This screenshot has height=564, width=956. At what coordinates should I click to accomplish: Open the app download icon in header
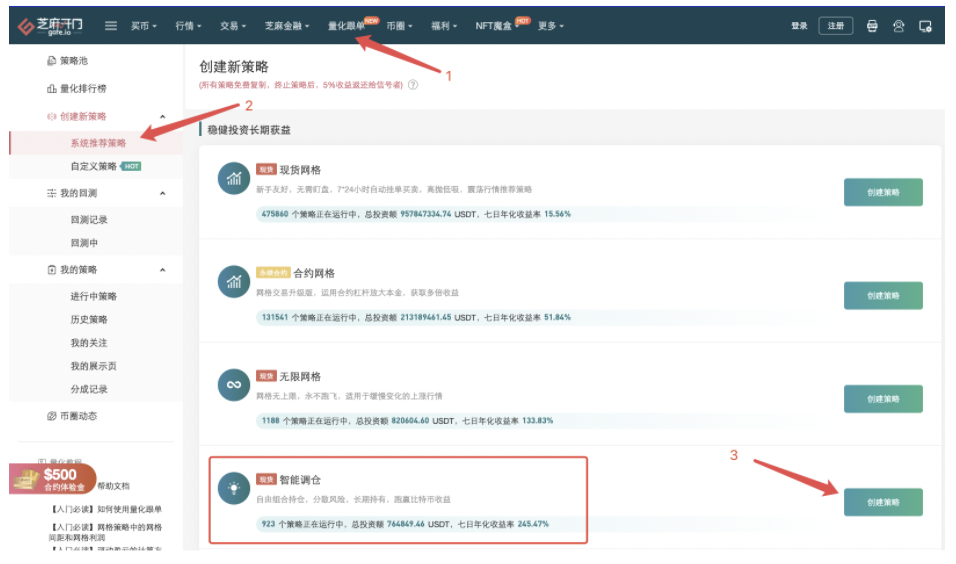pyautogui.click(x=872, y=26)
